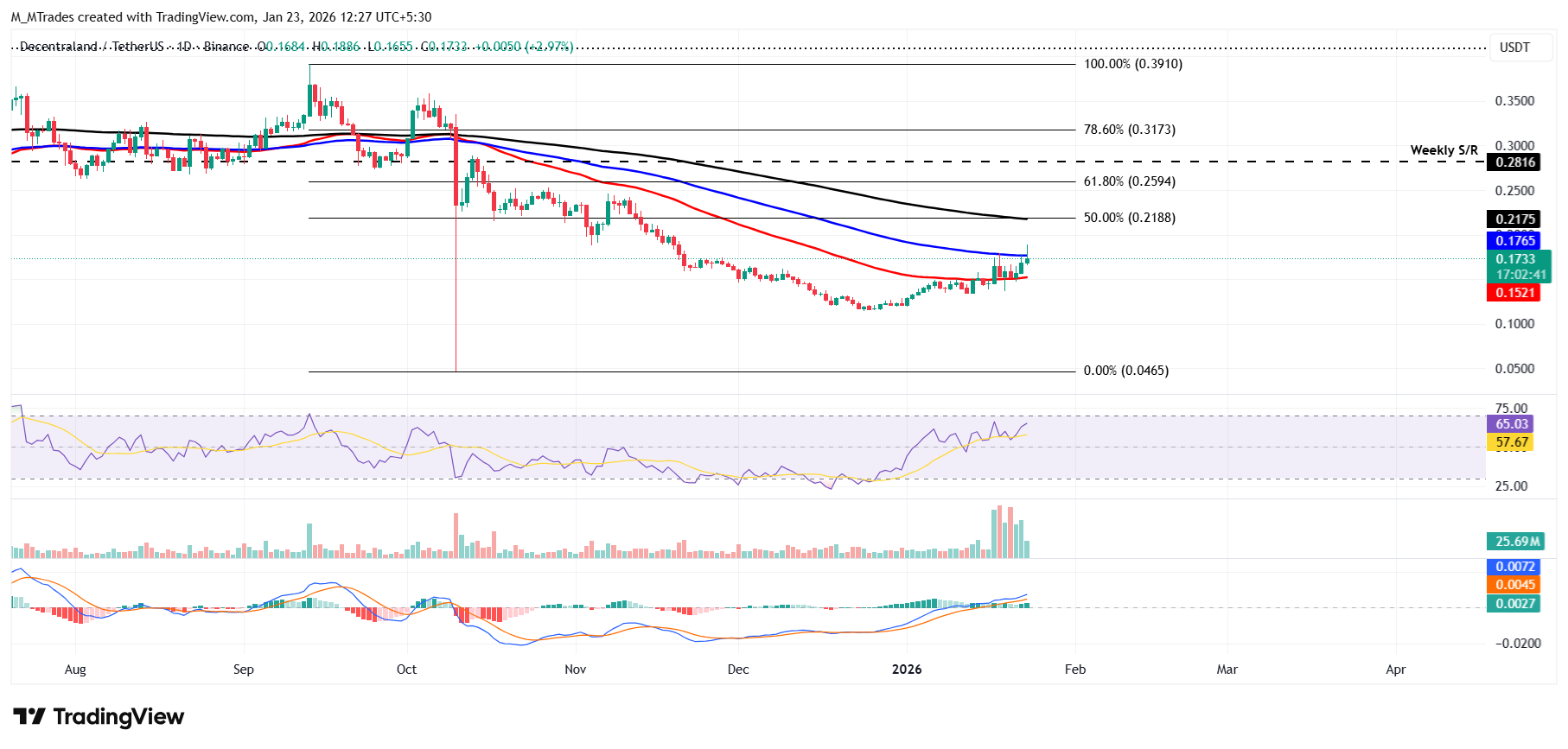Select the 50.00% (0.2188) Fibonacci label
Screen dimensions: 1568x749
click(x=1129, y=218)
